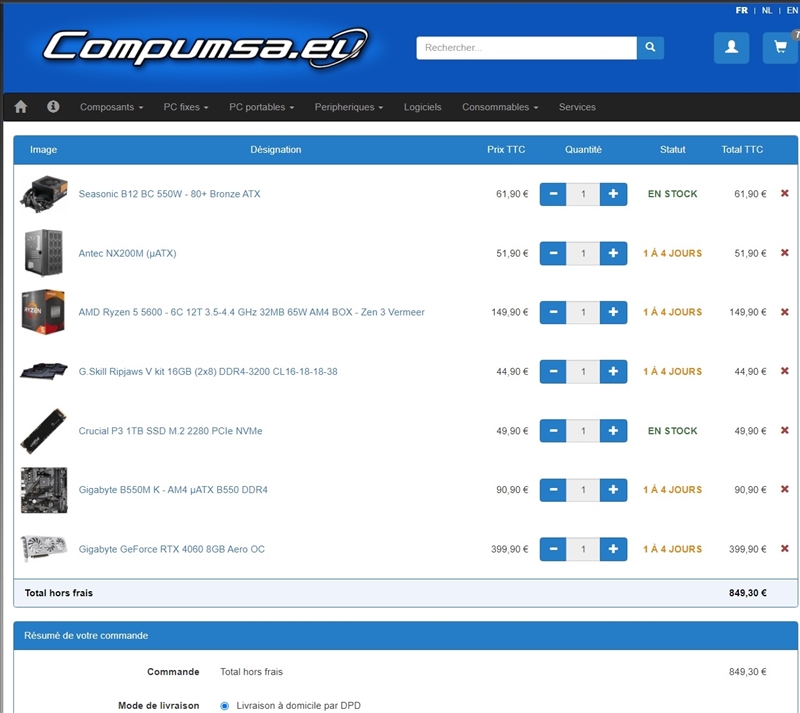Decrease quantity of Antec NX200M
Viewport: 800px width, 713px height.
[x=553, y=253]
